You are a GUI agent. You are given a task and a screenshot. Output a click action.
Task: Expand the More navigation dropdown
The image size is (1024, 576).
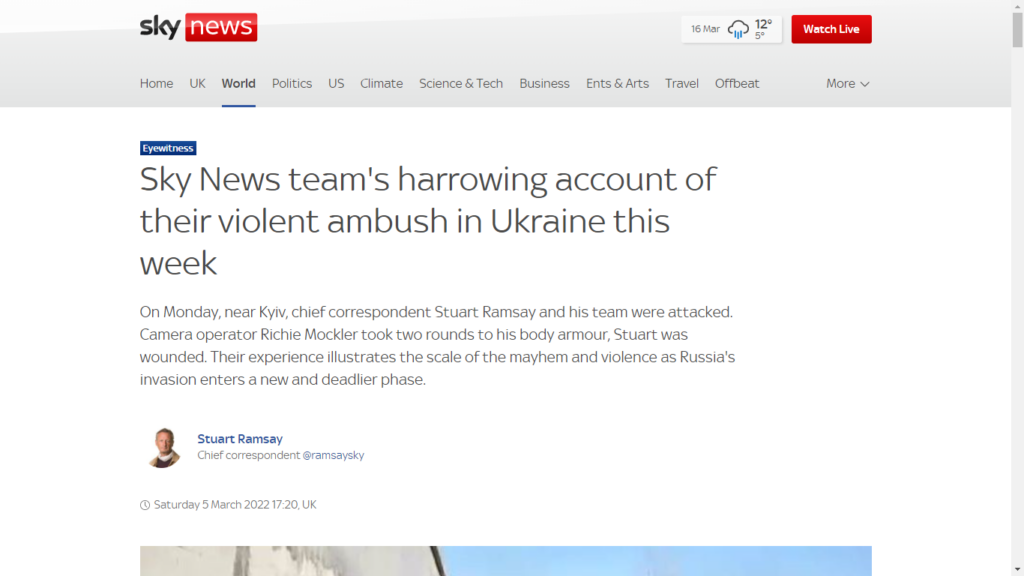pyautogui.click(x=848, y=84)
